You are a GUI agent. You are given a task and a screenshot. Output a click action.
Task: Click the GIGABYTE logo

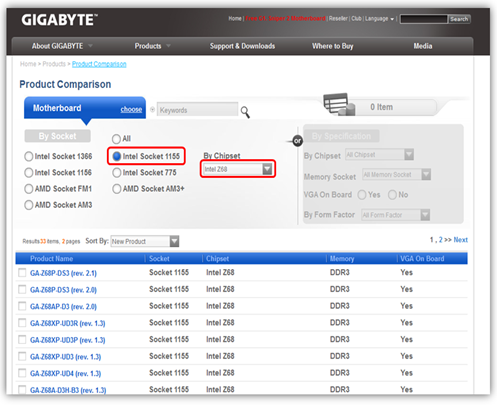(59, 20)
